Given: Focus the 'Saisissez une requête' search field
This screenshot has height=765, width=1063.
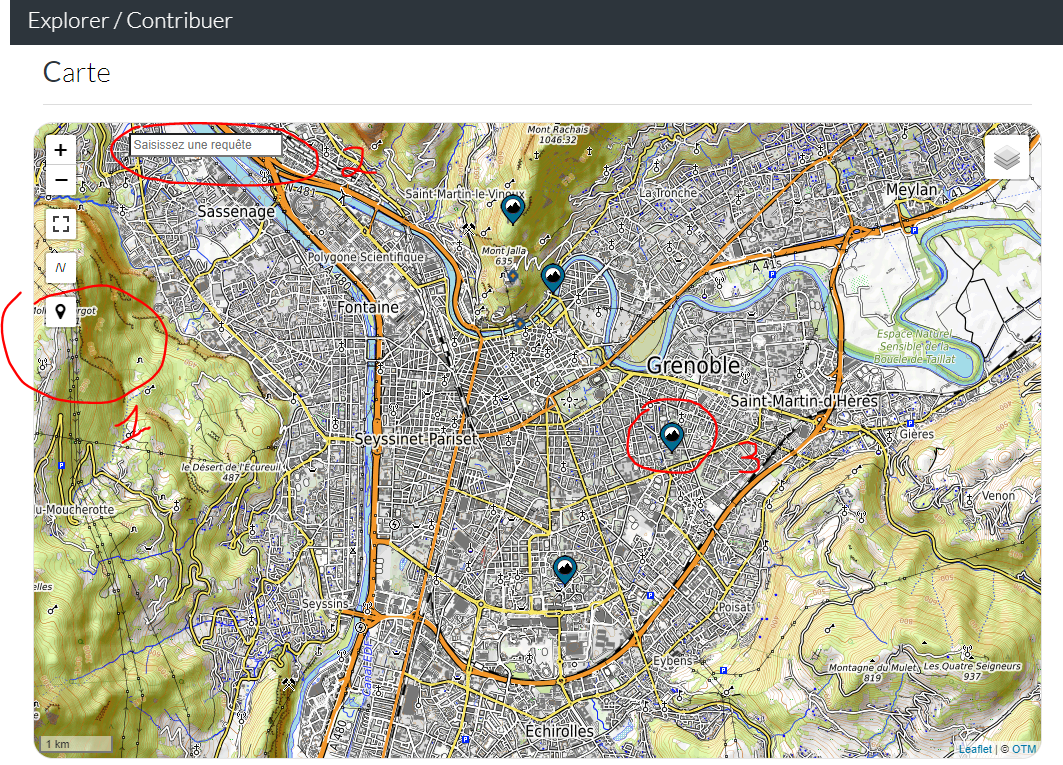Looking at the screenshot, I should (206, 145).
